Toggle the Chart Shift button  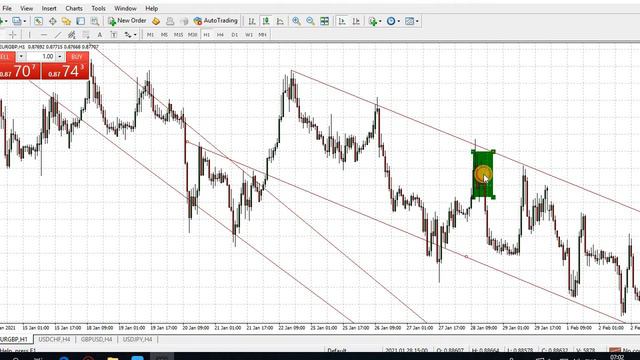click(356, 21)
